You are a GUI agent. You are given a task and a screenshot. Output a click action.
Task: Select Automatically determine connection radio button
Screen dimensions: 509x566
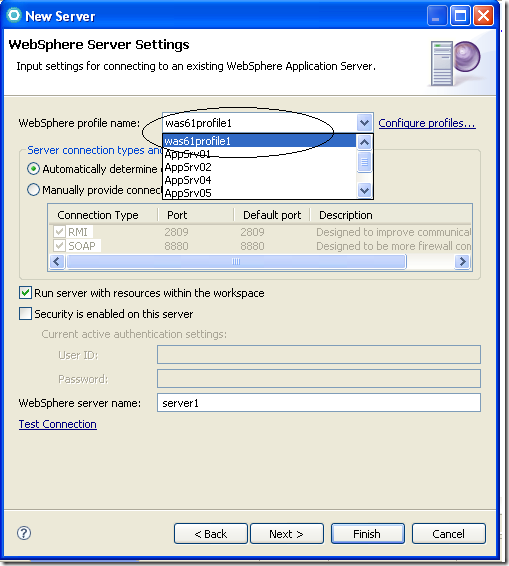coord(33,169)
